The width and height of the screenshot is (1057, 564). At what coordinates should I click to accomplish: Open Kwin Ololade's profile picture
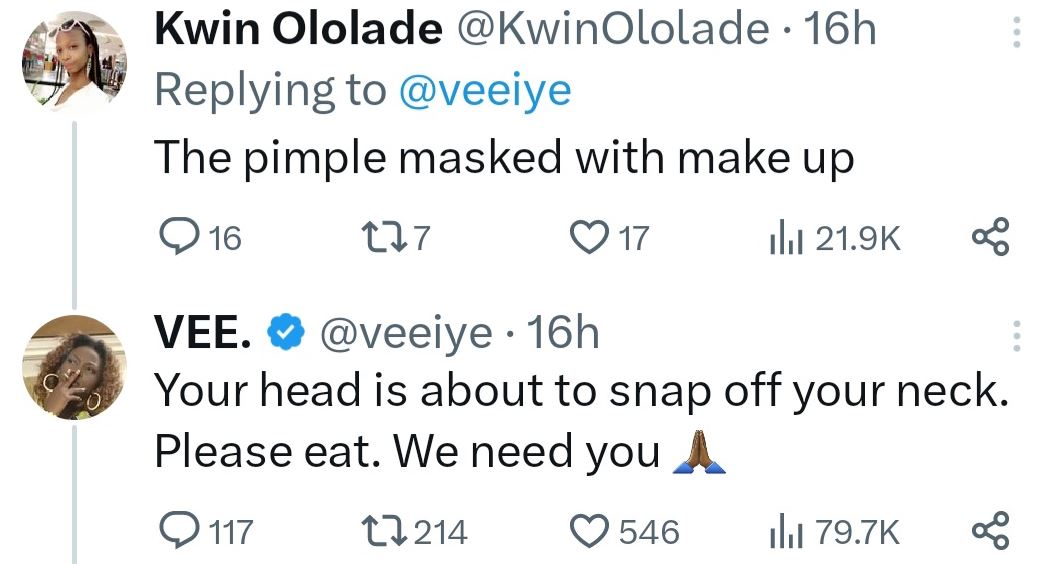coord(74,62)
